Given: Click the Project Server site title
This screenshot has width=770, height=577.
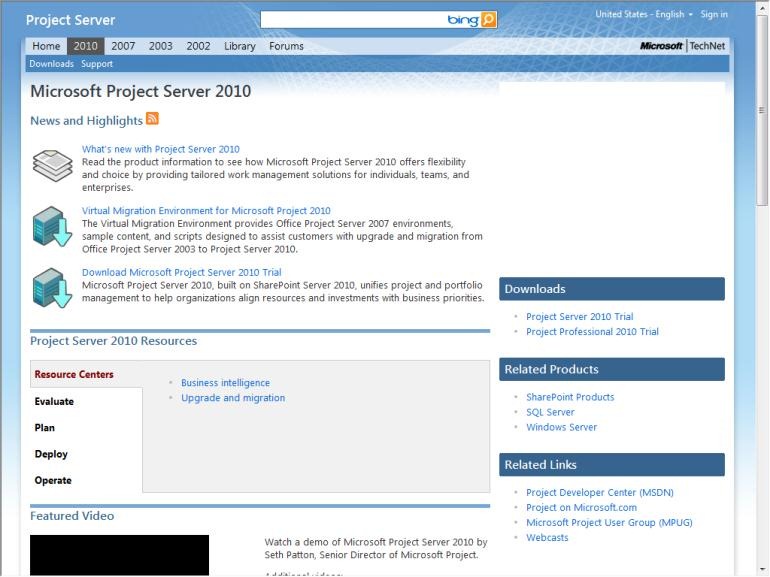Looking at the screenshot, I should point(70,20).
